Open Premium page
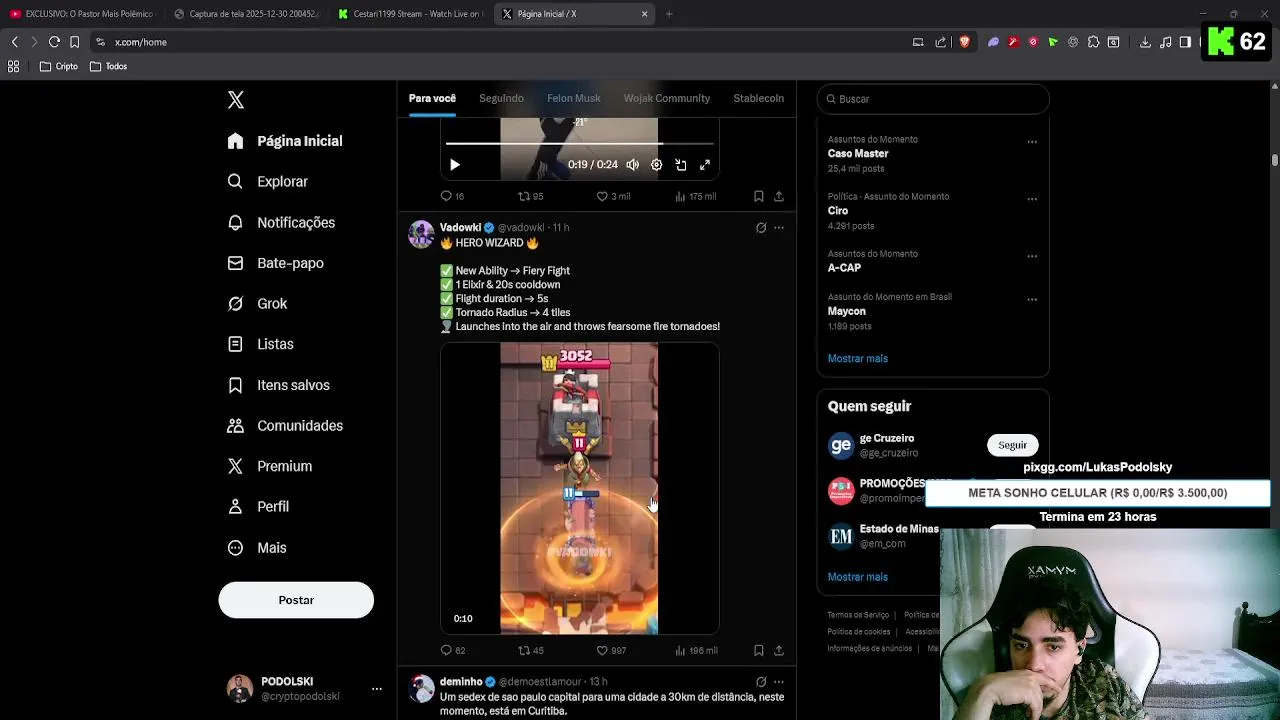This screenshot has height=720, width=1280. pos(269,466)
